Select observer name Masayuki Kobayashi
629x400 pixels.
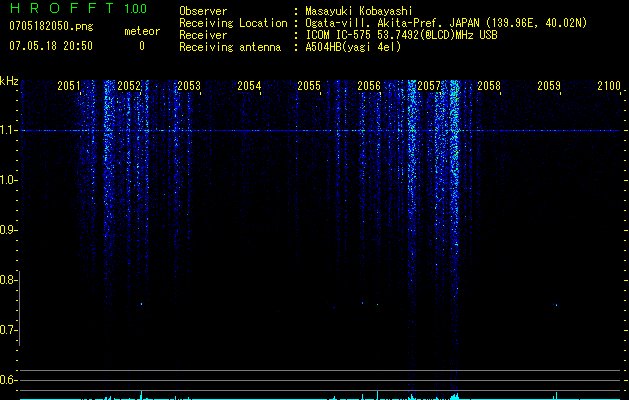coord(359,11)
